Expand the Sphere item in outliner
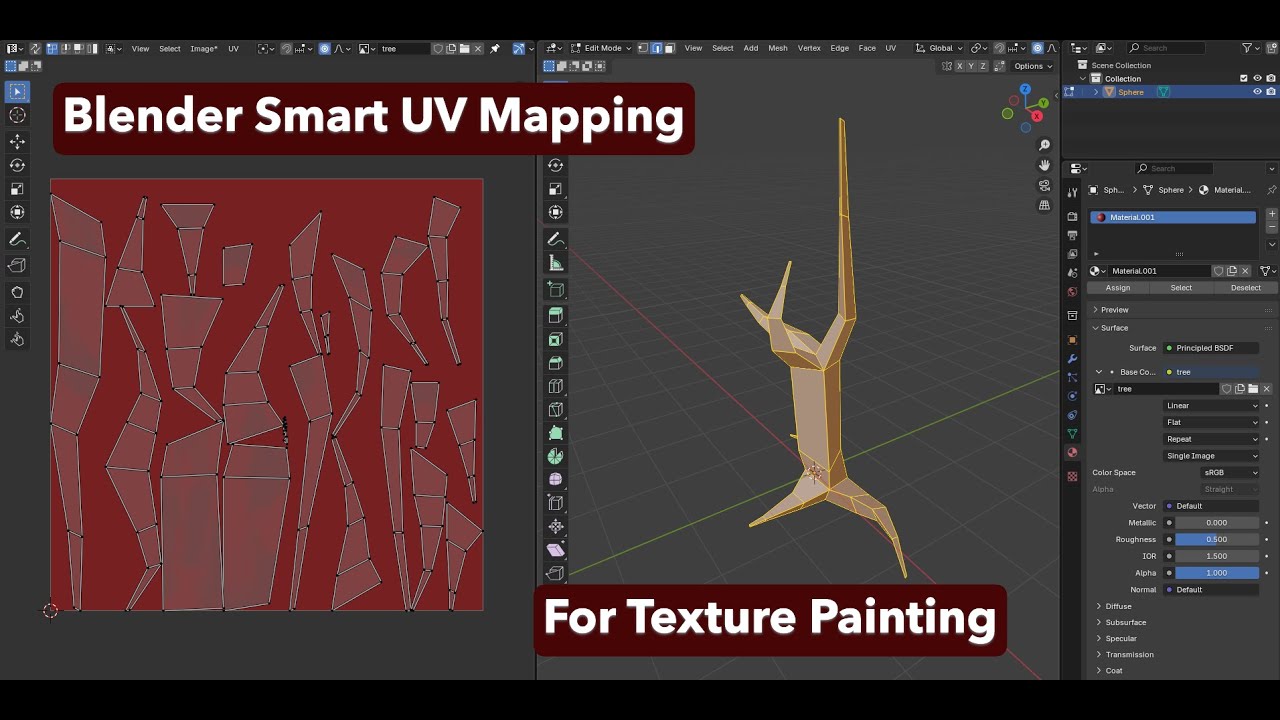This screenshot has height=720, width=1280. coord(1096,92)
